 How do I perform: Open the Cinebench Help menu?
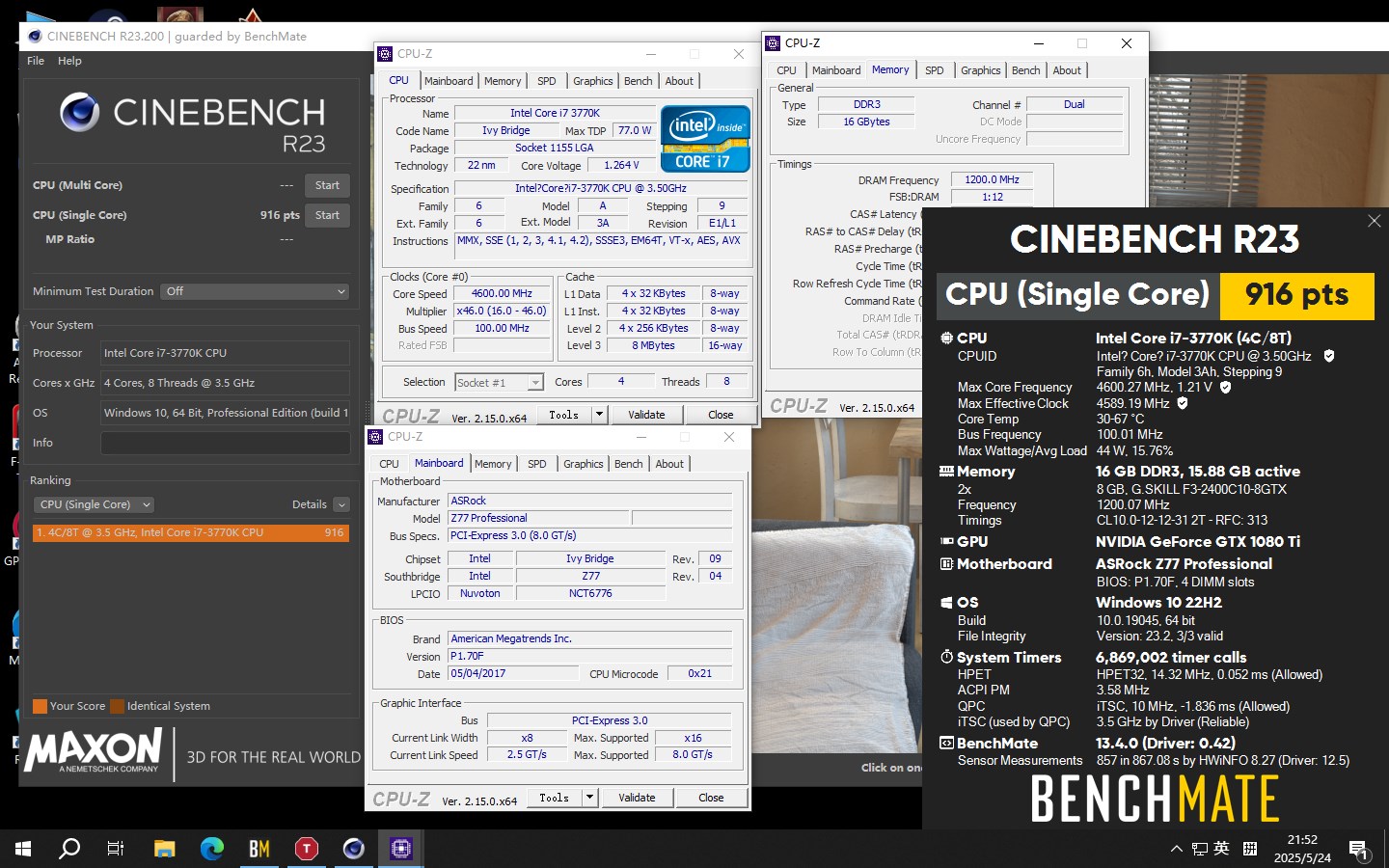point(69,61)
